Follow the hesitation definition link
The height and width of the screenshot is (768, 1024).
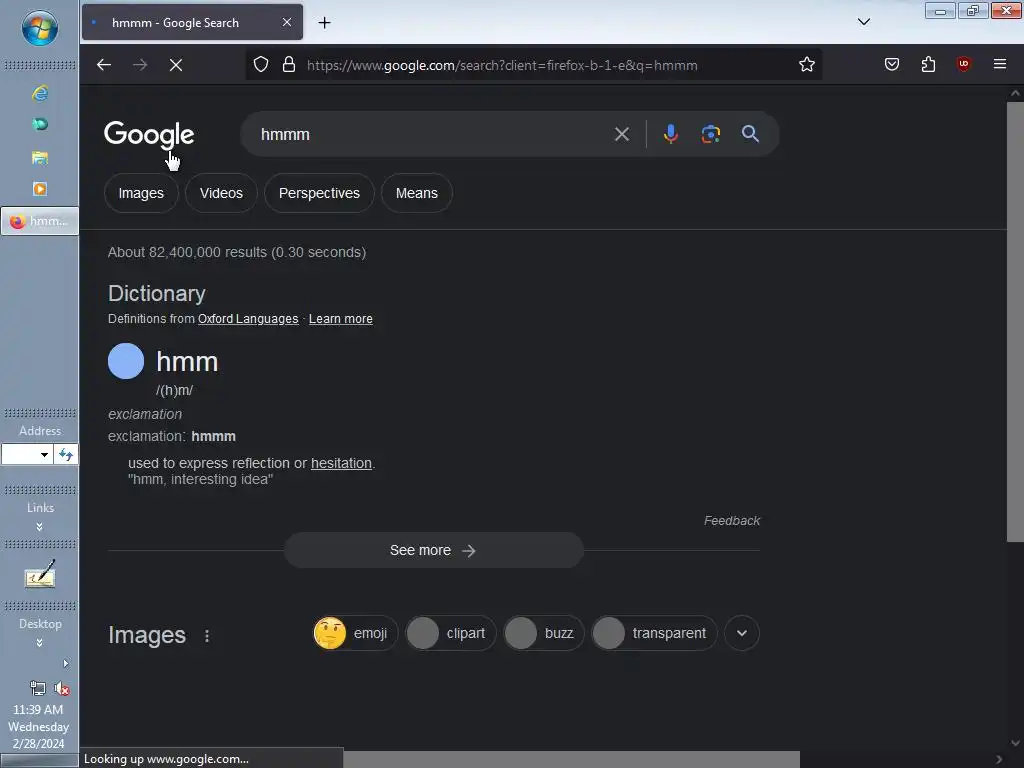pos(341,463)
